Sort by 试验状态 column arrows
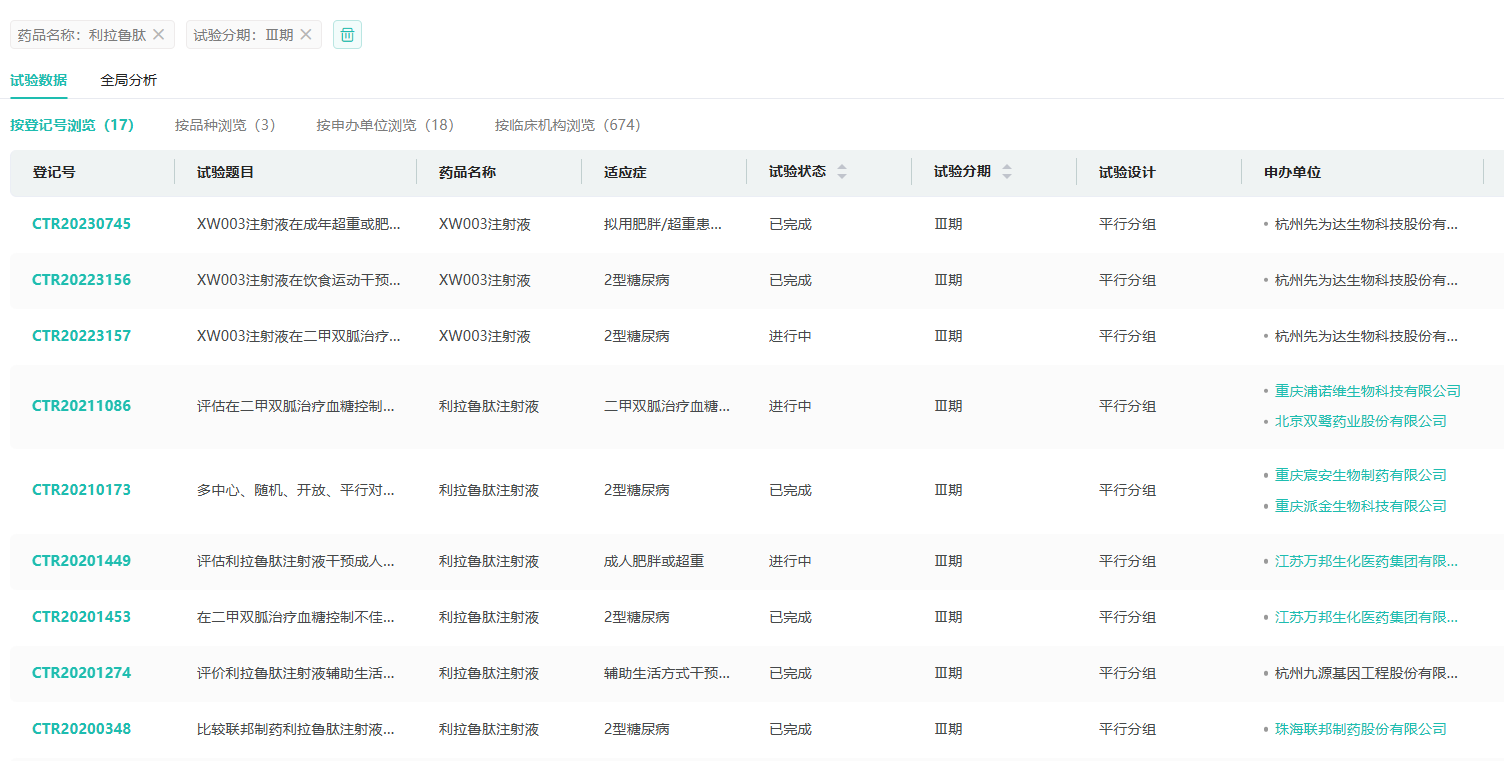 pos(841,172)
